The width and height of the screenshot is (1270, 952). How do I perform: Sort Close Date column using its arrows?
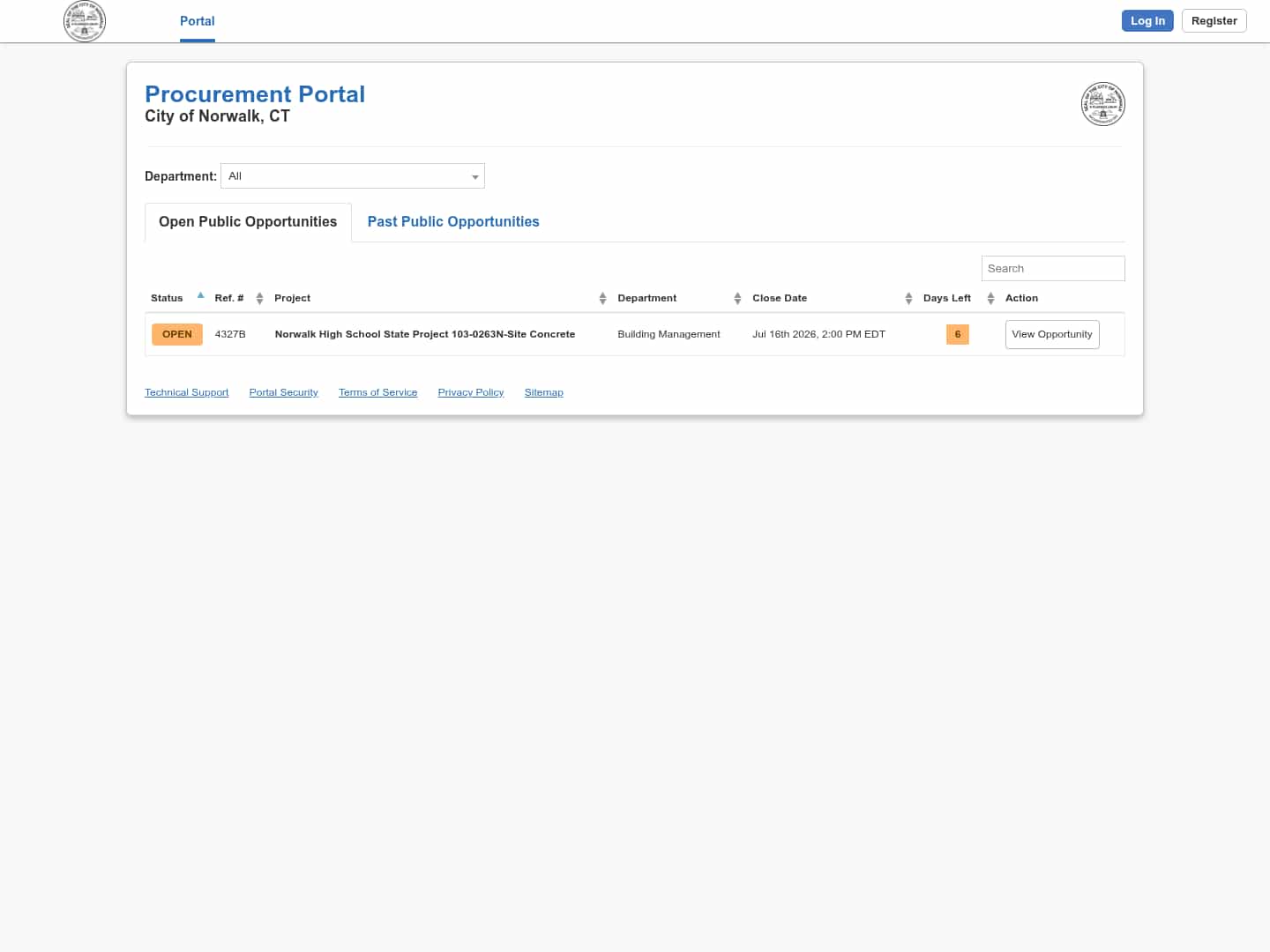[x=908, y=299]
